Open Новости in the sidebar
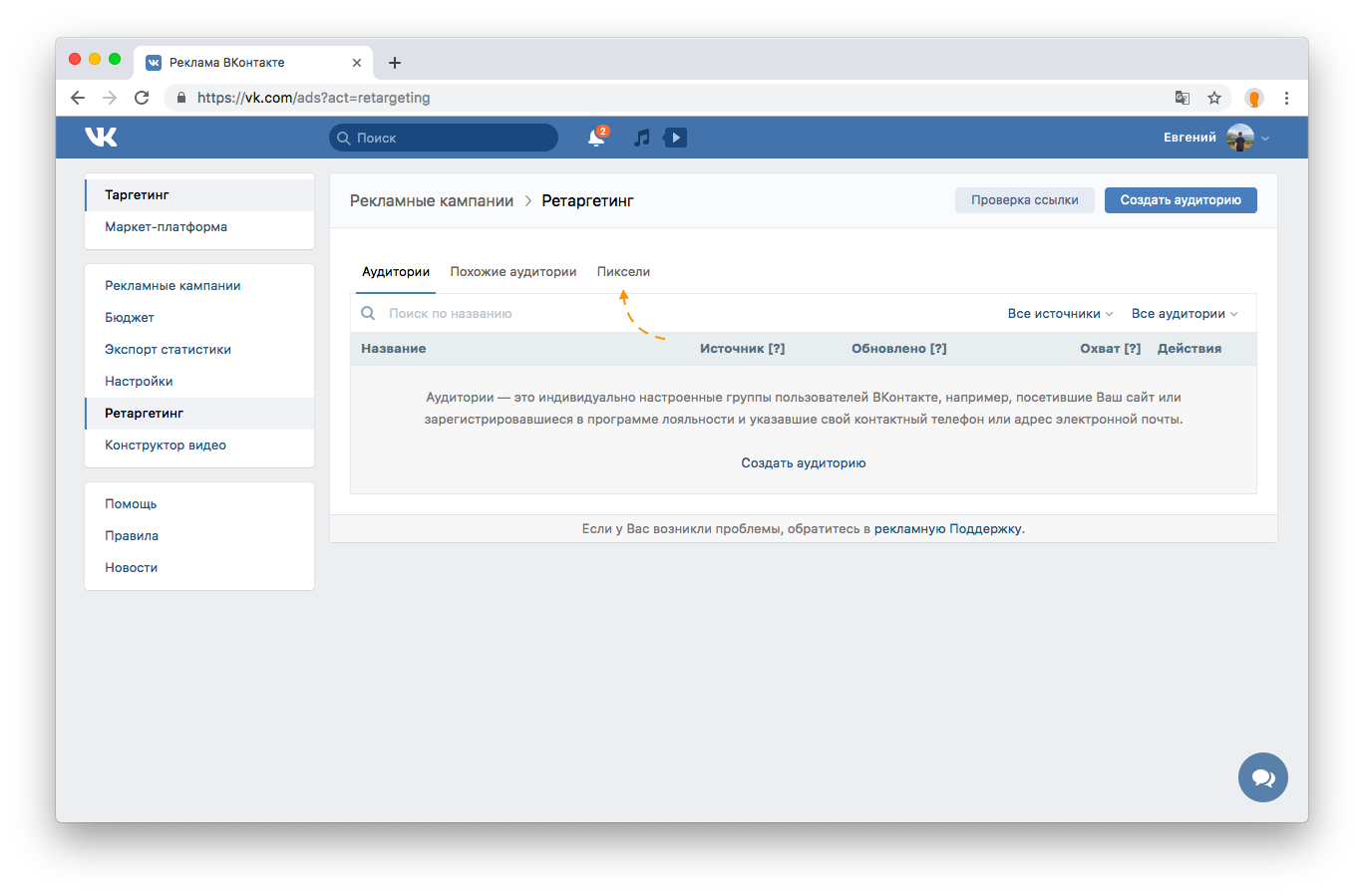The height and width of the screenshot is (896, 1364). 199,568
